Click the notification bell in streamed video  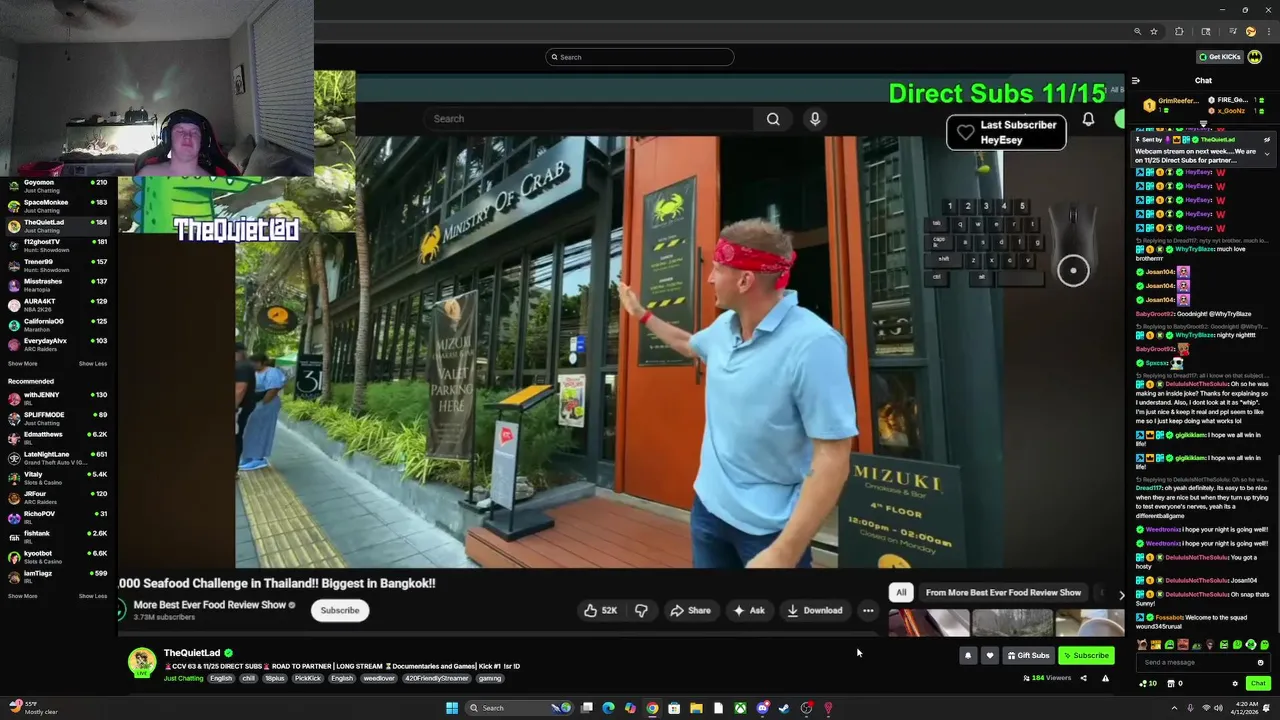(1088, 119)
